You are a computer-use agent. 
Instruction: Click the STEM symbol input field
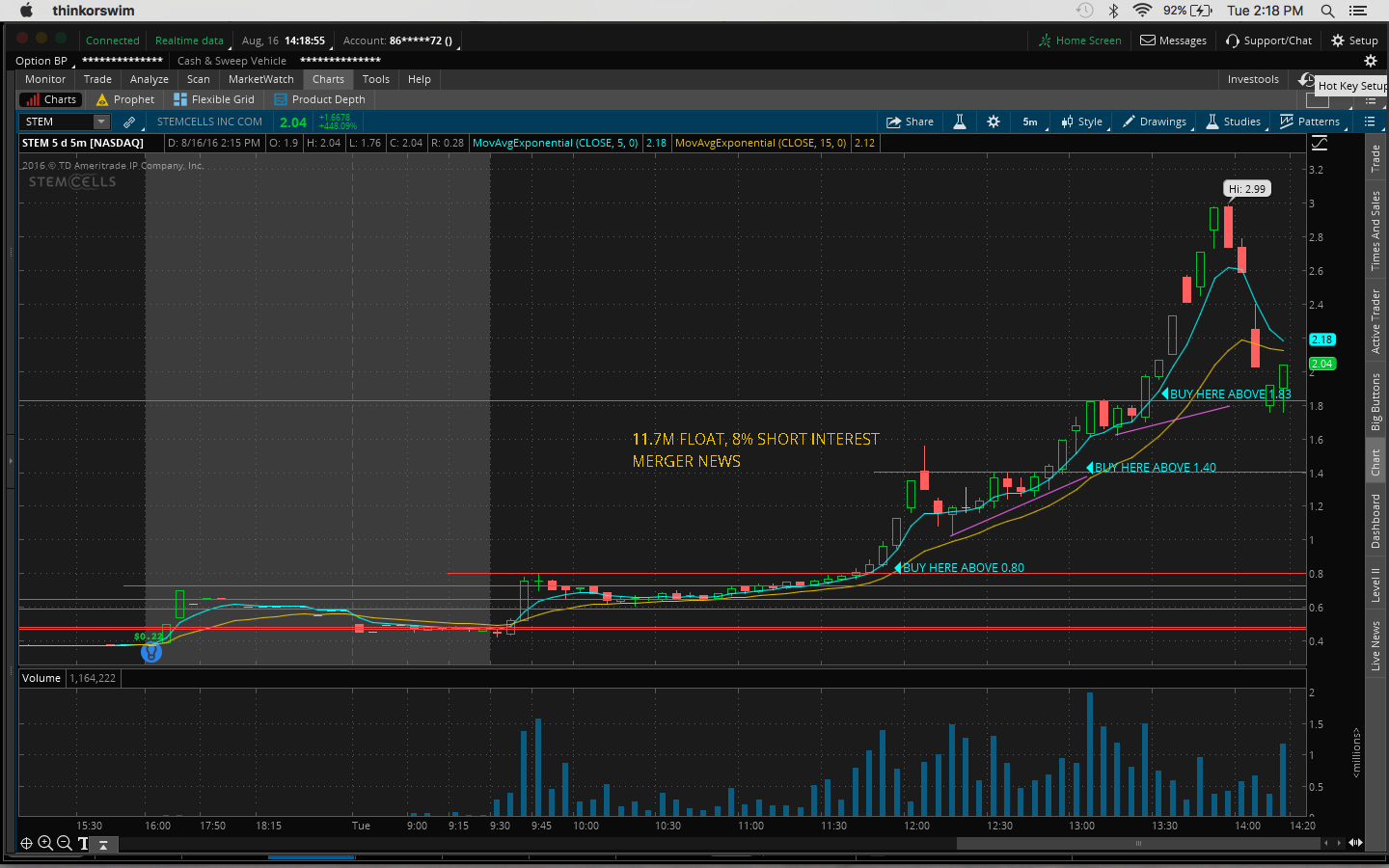click(56, 122)
